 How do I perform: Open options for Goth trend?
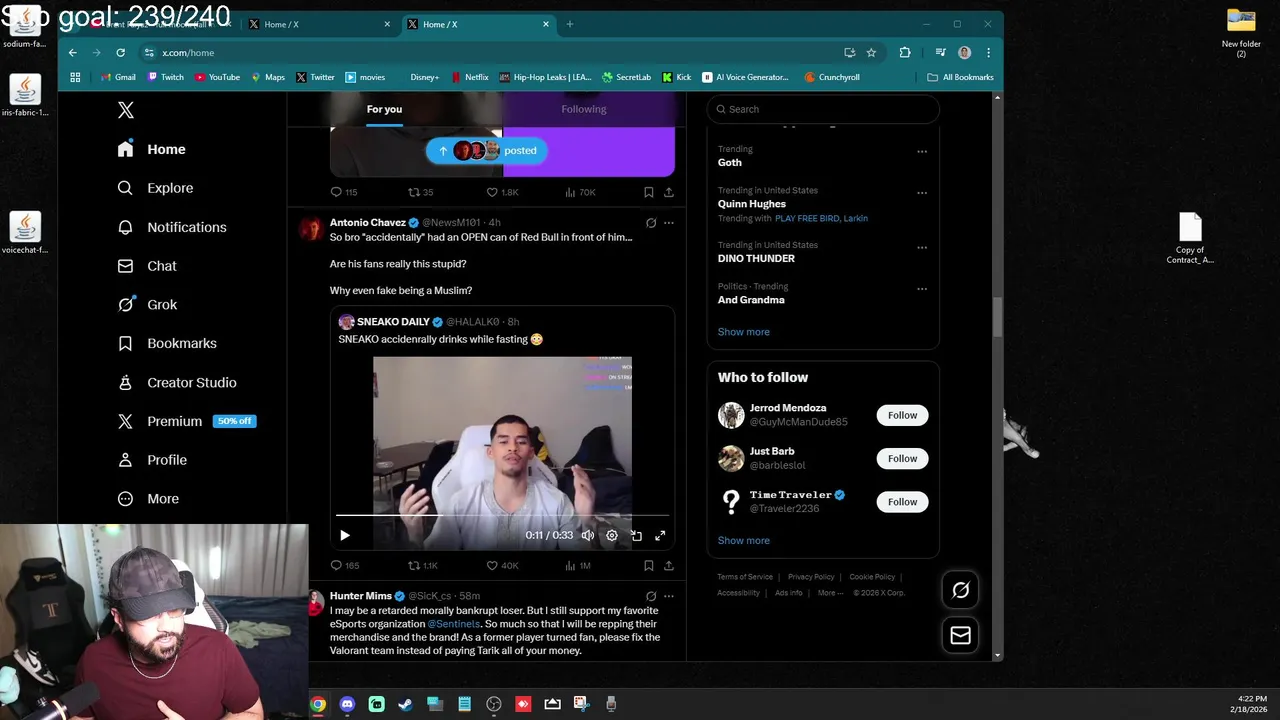point(922,152)
